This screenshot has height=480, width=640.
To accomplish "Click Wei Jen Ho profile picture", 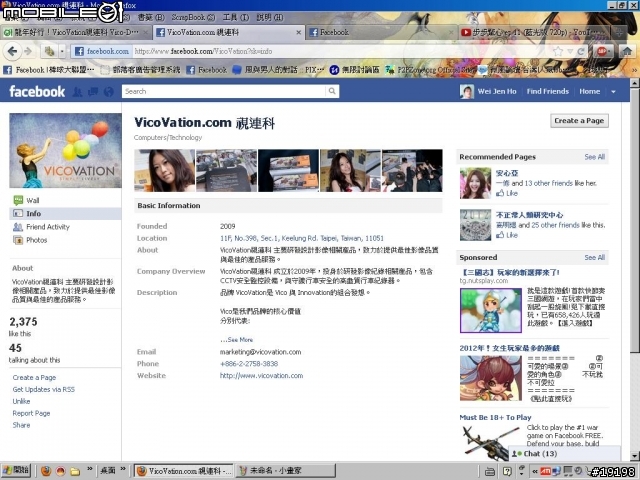I will pyautogui.click(x=467, y=91).
